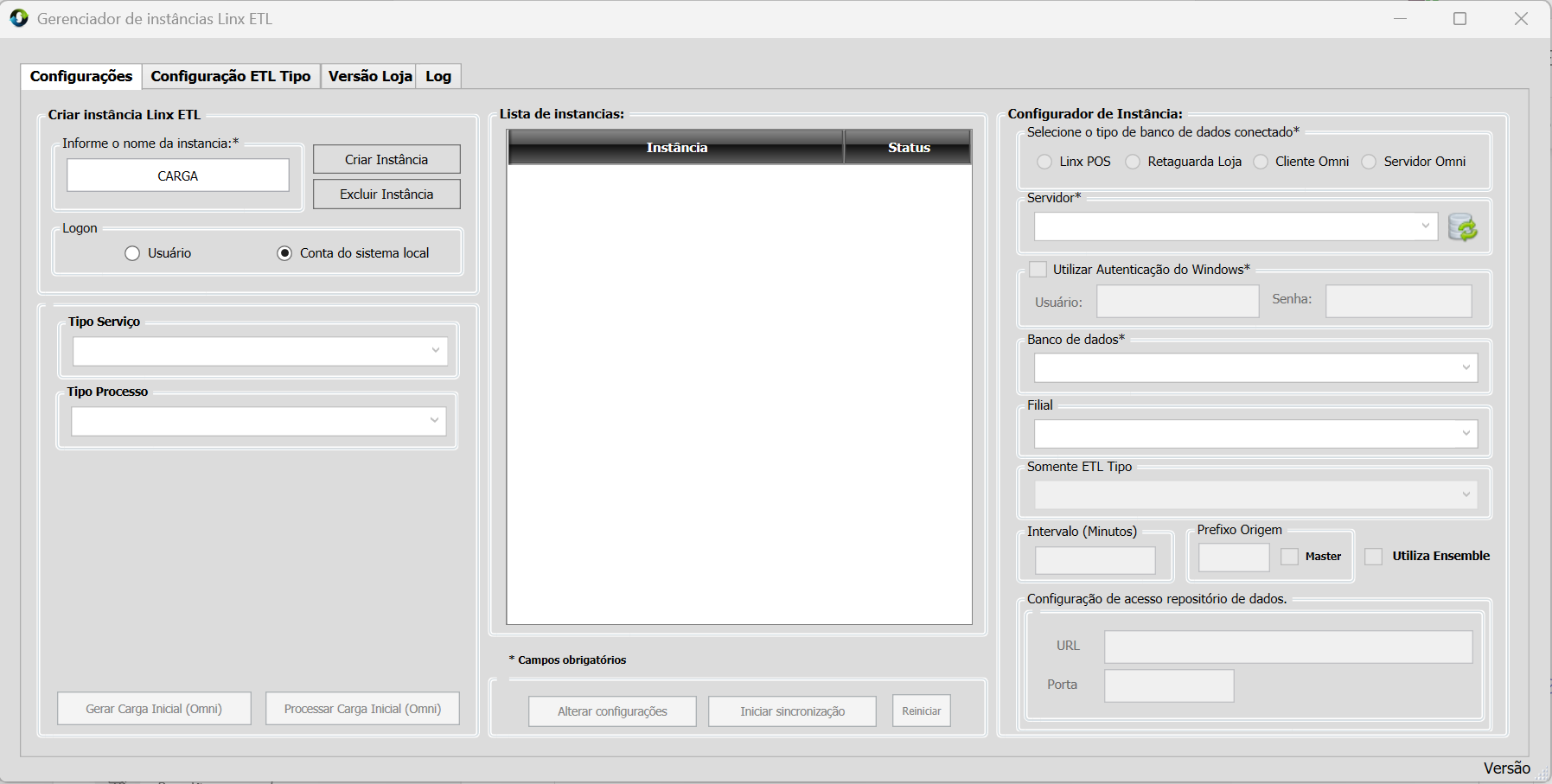Choose Servidor Omni database type
The width and height of the screenshot is (1552, 784).
(1369, 162)
